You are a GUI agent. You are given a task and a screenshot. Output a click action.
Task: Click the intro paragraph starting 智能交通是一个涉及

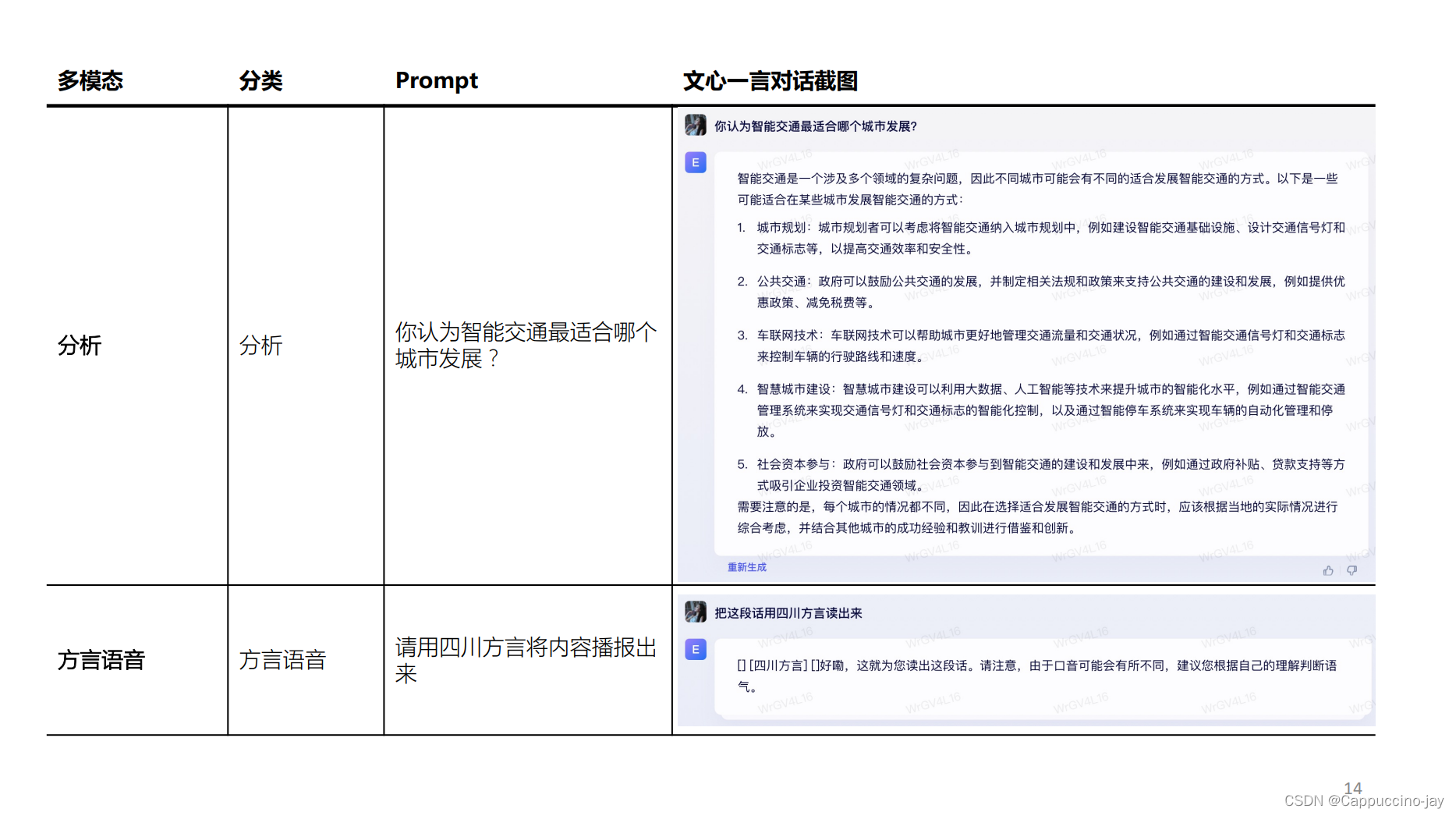pyautogui.click(x=1038, y=189)
